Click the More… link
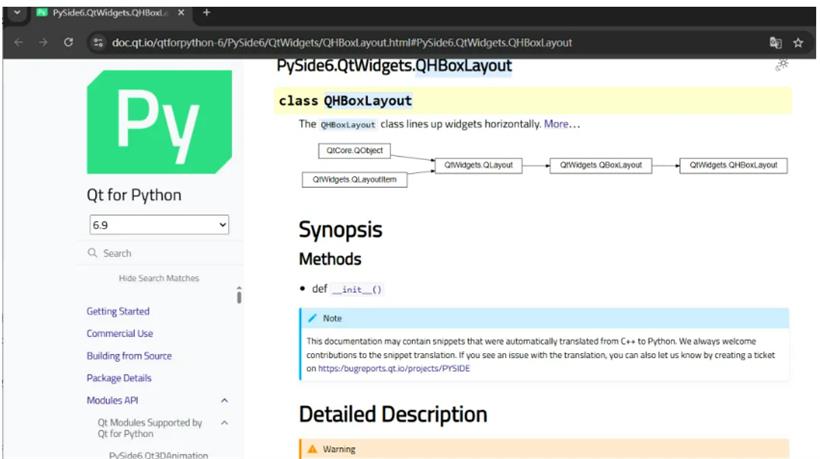Screen dimensions: 820x459 (562, 124)
